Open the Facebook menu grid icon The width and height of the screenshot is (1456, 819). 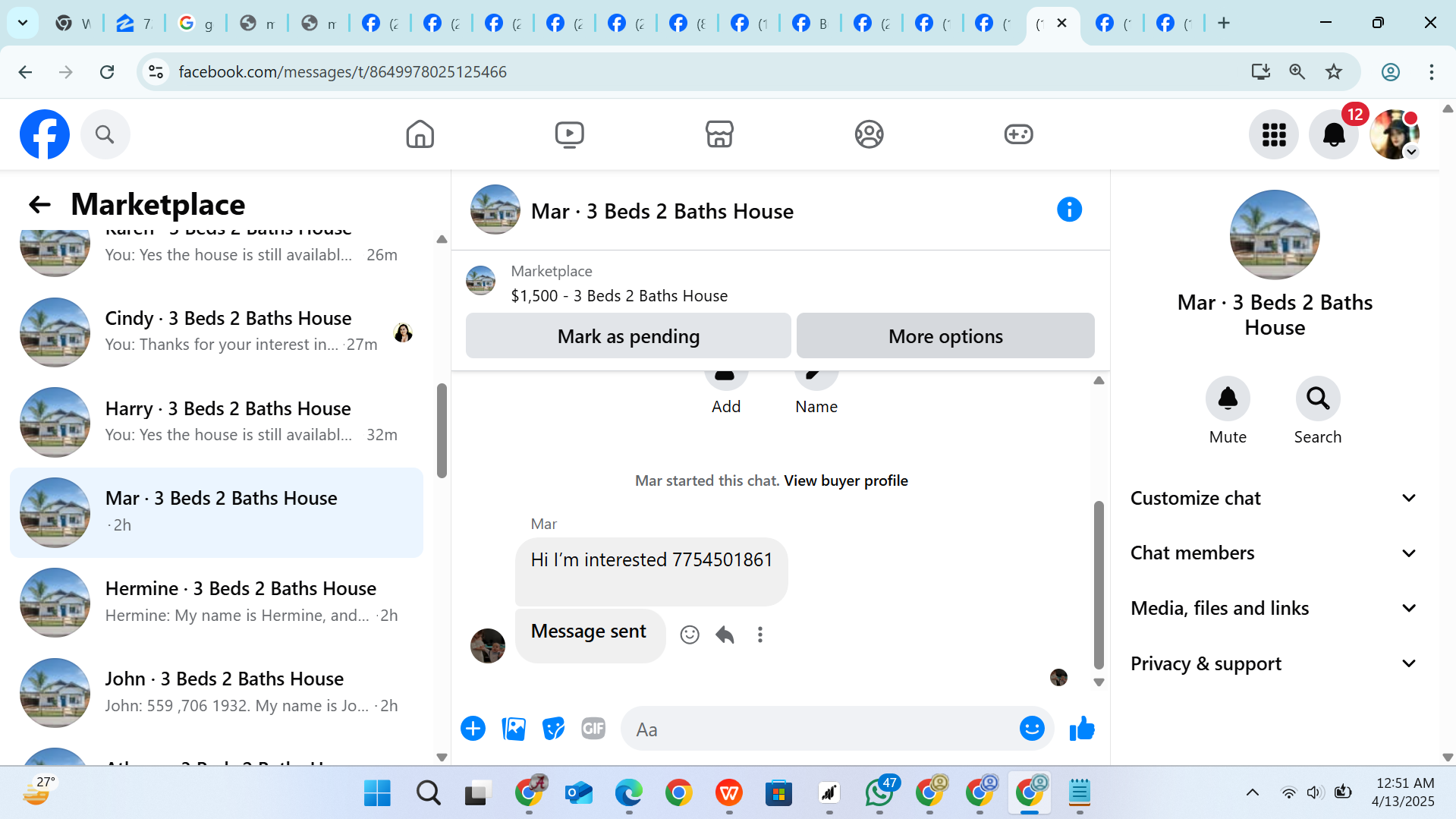coord(1274,134)
